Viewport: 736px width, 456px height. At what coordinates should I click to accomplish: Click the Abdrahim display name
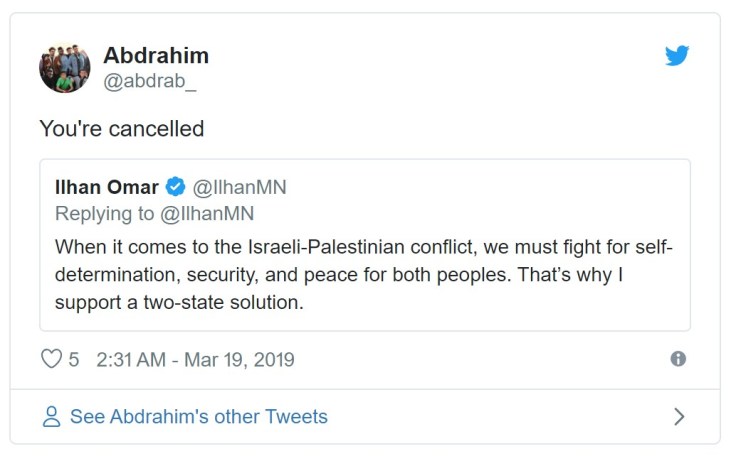(x=156, y=55)
